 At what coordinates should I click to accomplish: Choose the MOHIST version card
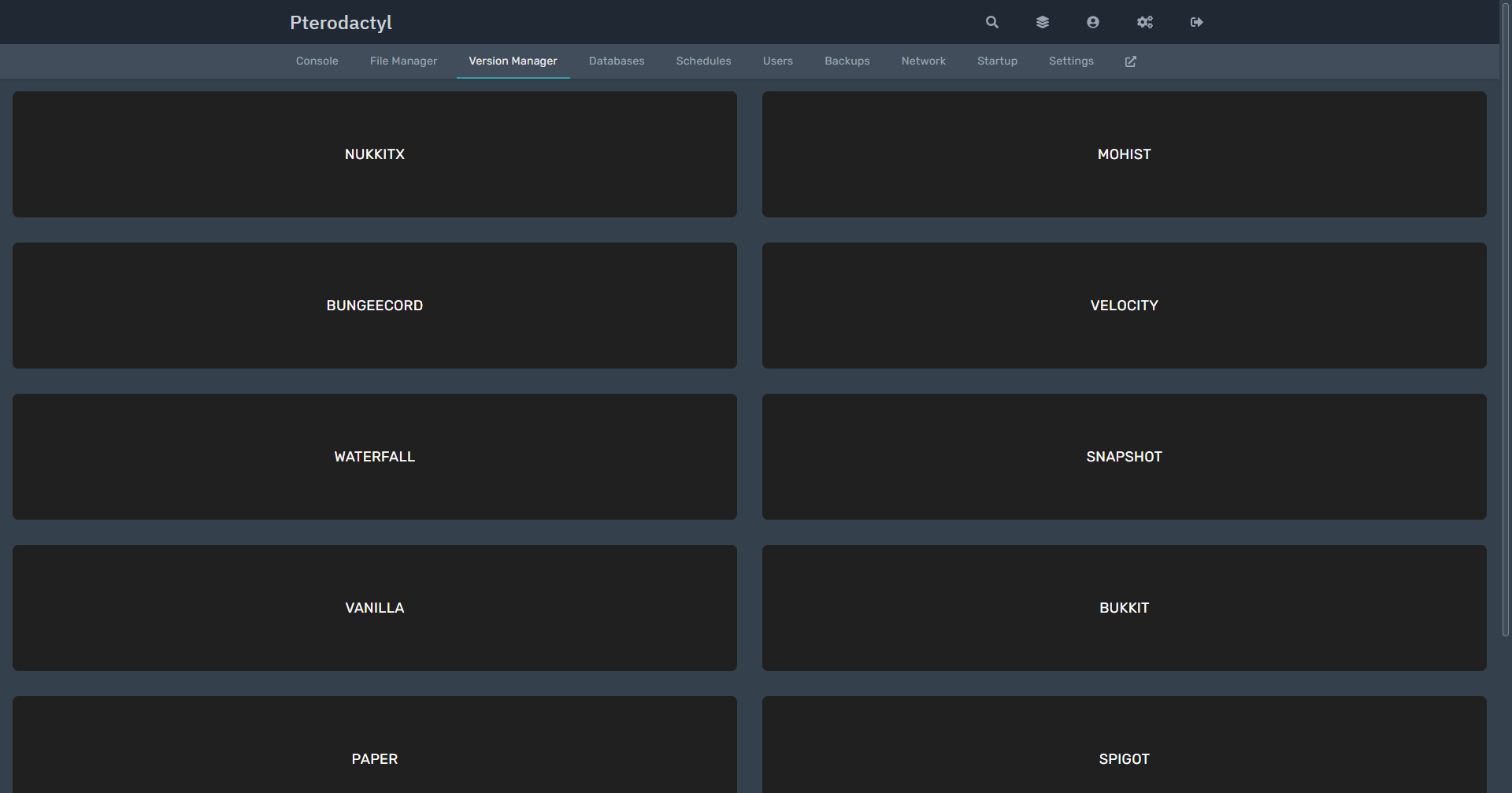point(1125,154)
